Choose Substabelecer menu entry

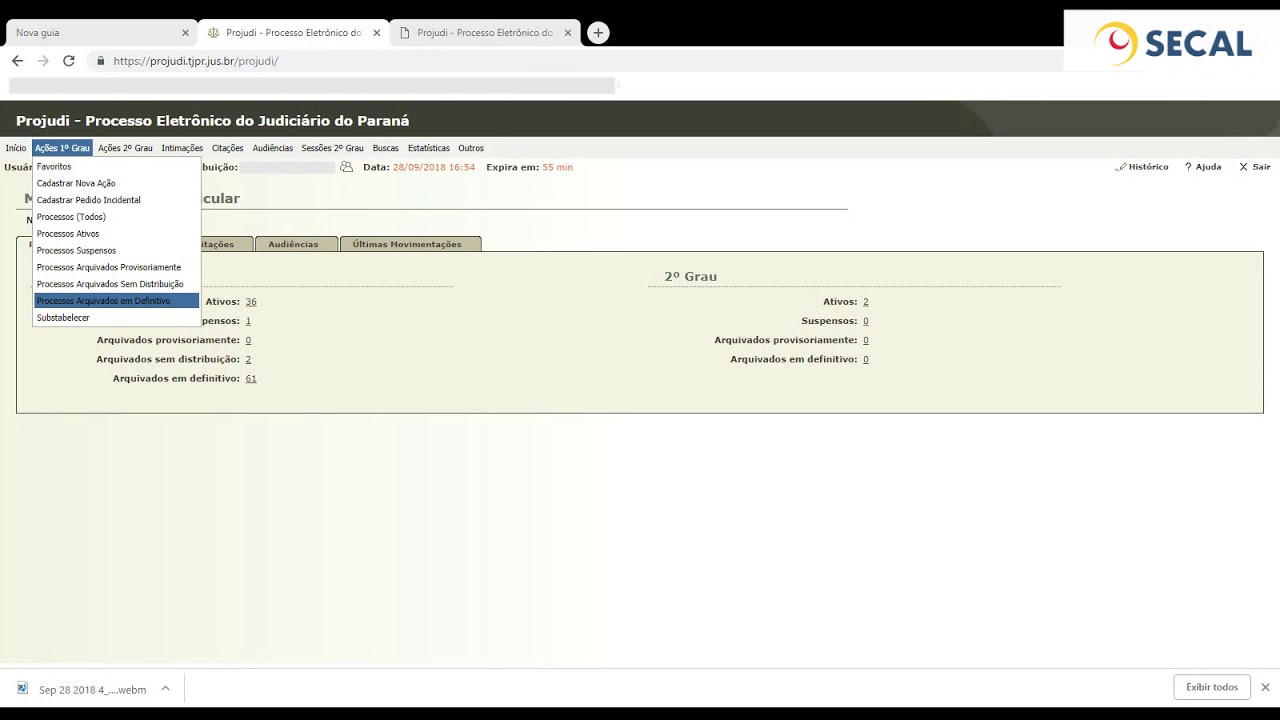116,318
